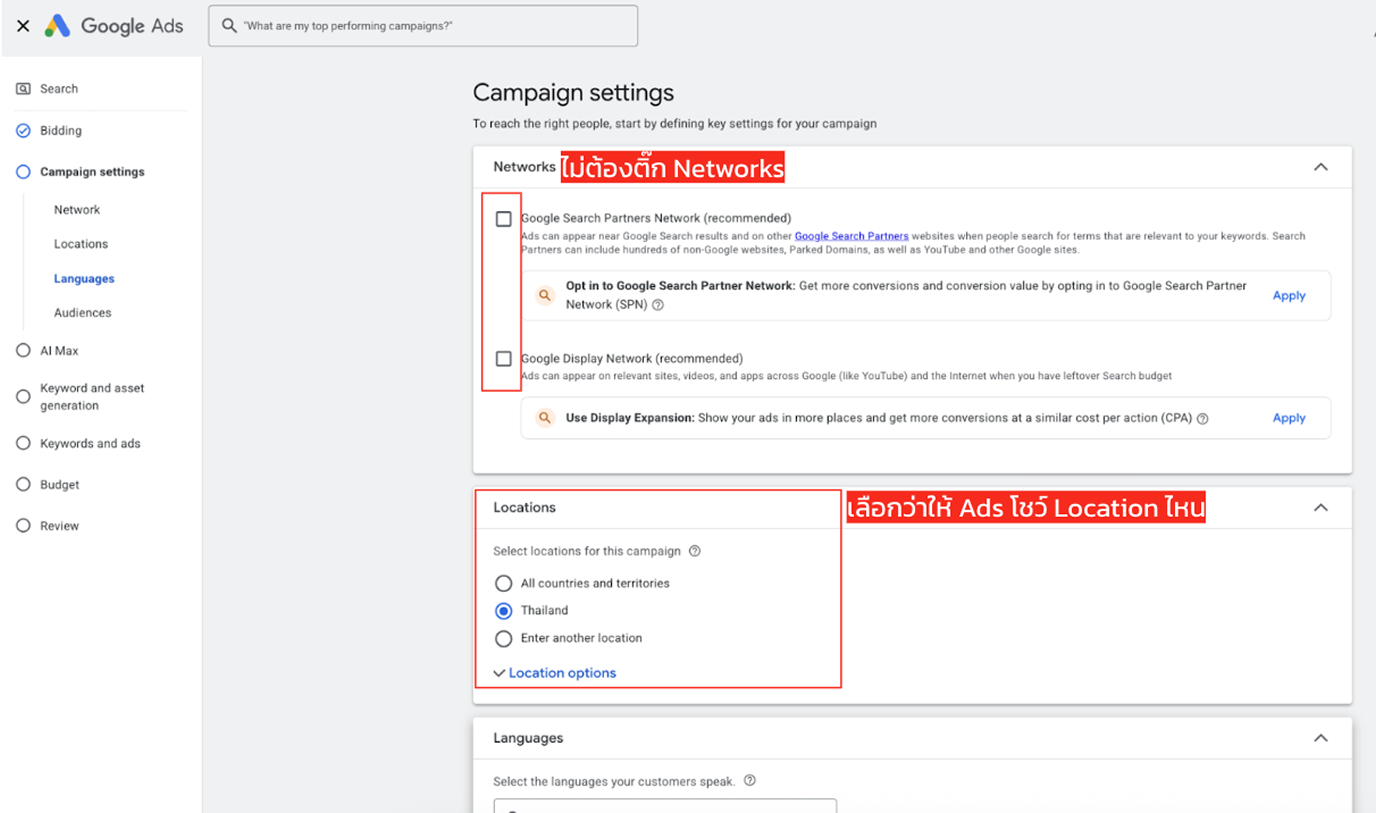
Task: Click the Keywords and ads circle icon
Action: [x=23, y=444]
